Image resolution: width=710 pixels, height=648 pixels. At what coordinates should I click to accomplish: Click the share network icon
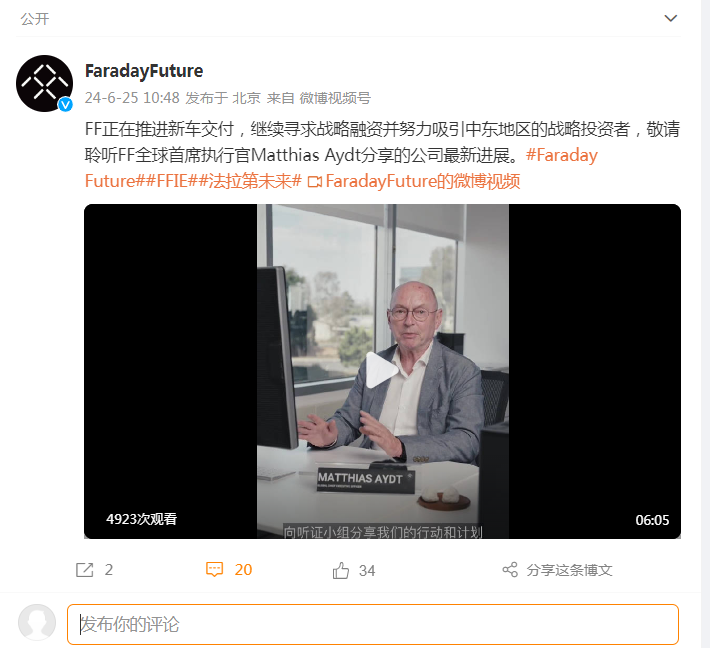[x=510, y=570]
